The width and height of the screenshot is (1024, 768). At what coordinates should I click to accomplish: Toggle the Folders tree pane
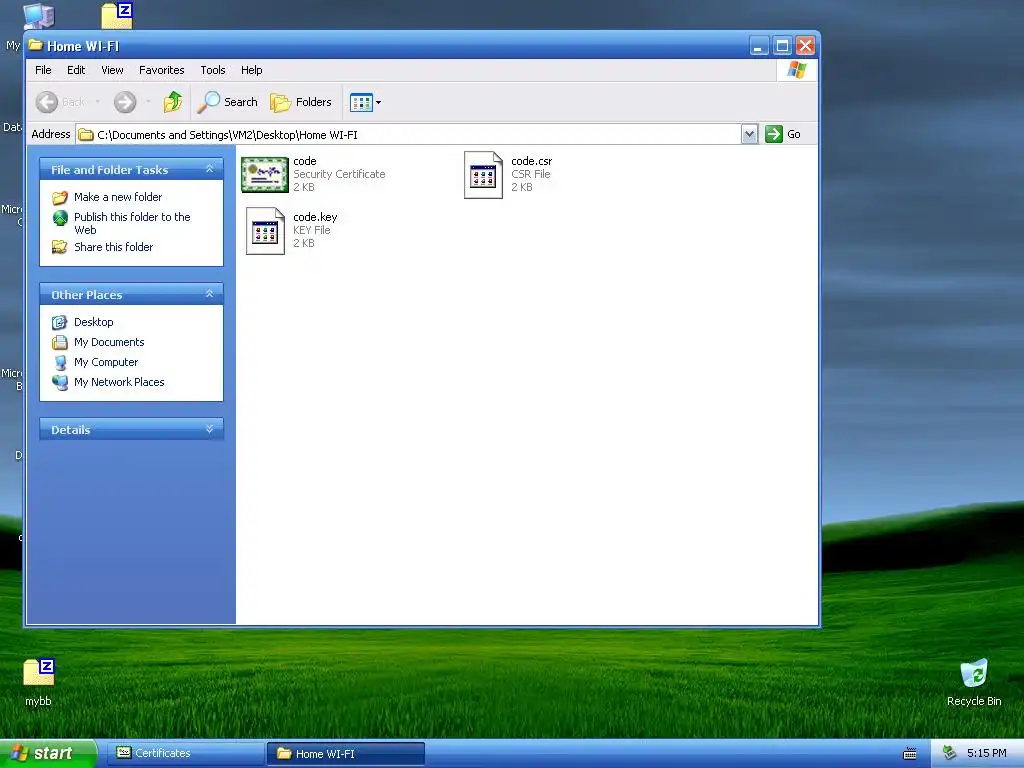coord(301,102)
